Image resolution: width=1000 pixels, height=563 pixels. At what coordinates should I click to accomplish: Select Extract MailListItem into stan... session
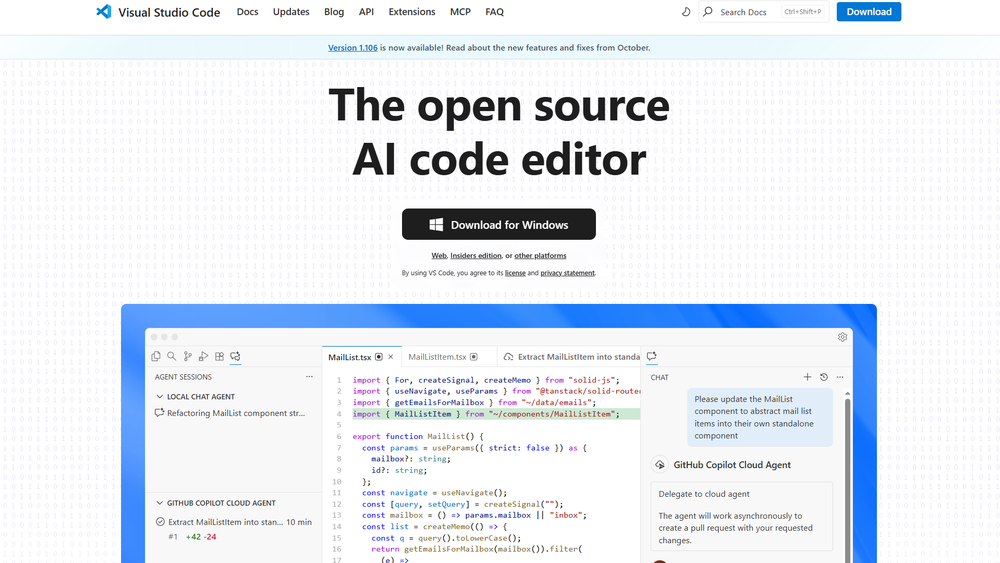(x=233, y=522)
